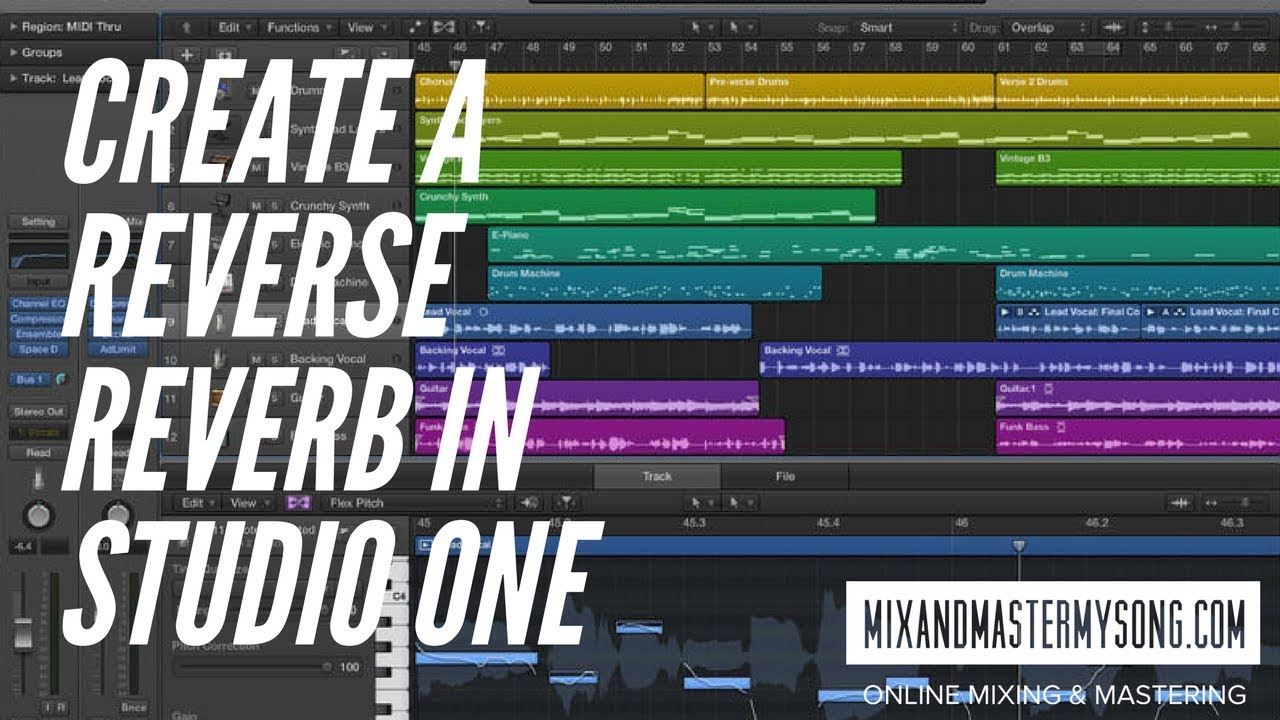This screenshot has width=1280, height=720.
Task: Switch to the Track tab in editor
Action: point(657,476)
